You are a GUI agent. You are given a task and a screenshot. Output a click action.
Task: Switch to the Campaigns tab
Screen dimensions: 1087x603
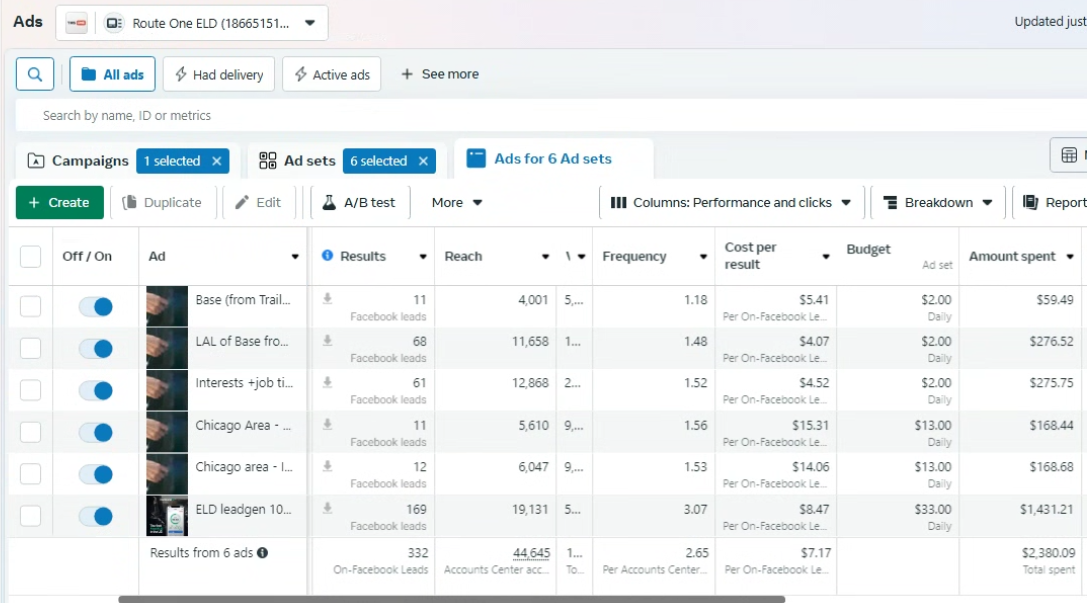(78, 161)
